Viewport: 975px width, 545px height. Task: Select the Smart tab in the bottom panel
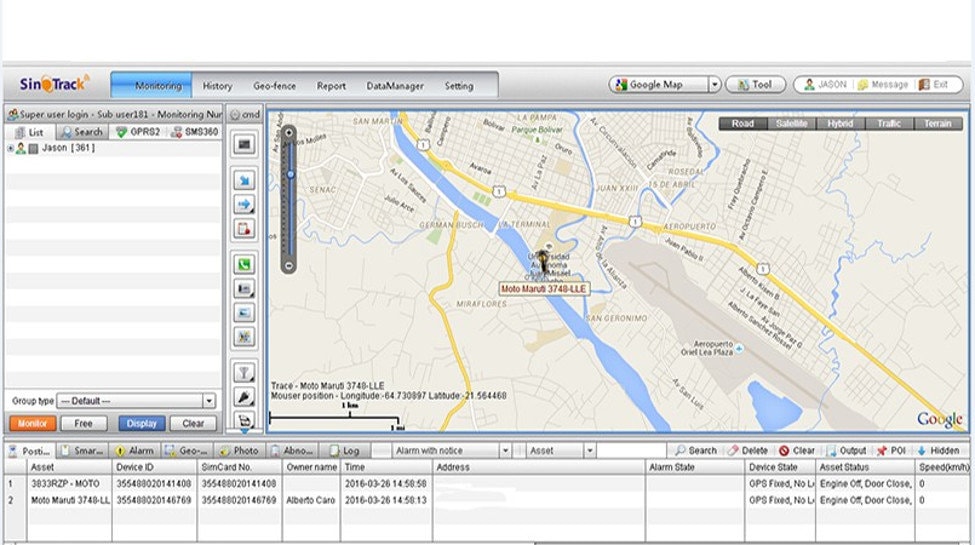[x=83, y=450]
